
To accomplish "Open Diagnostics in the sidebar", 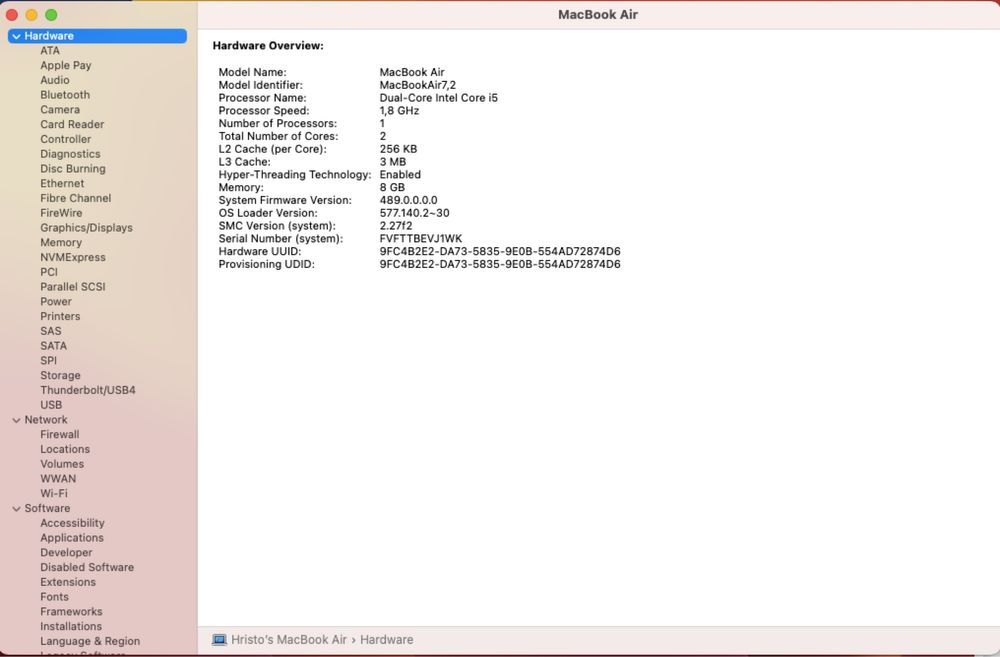I will [x=70, y=154].
